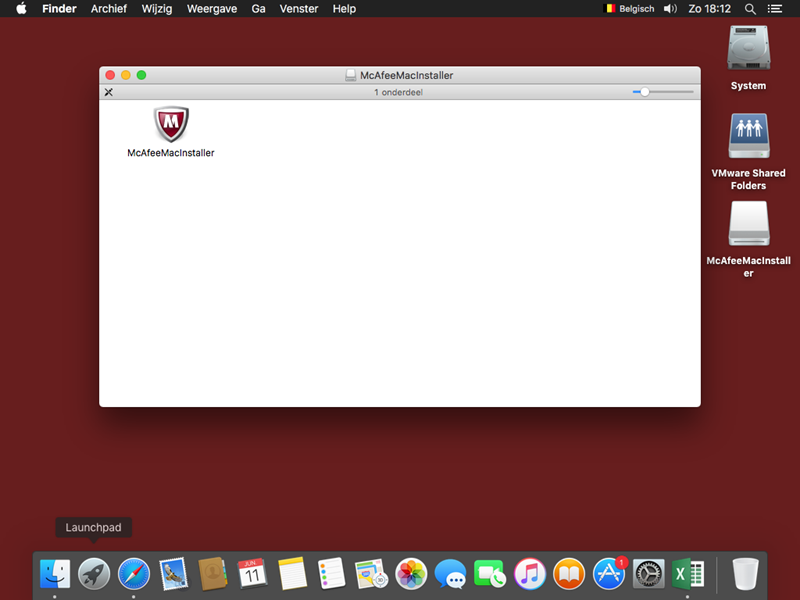Open the Ga menu
Screen dimensions: 800x600
tap(258, 9)
